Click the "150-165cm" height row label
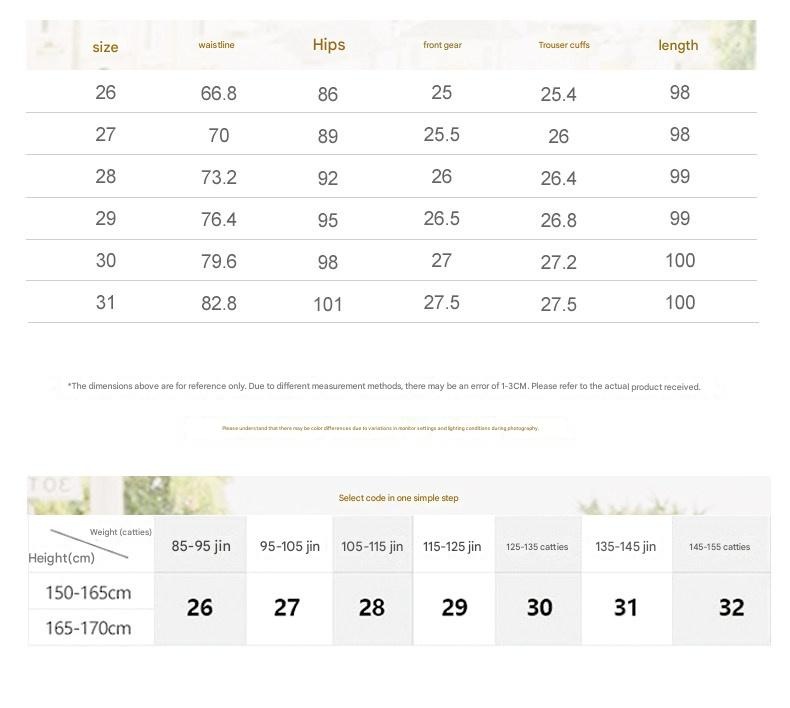Viewport: 790px width, 708px height. [88, 593]
